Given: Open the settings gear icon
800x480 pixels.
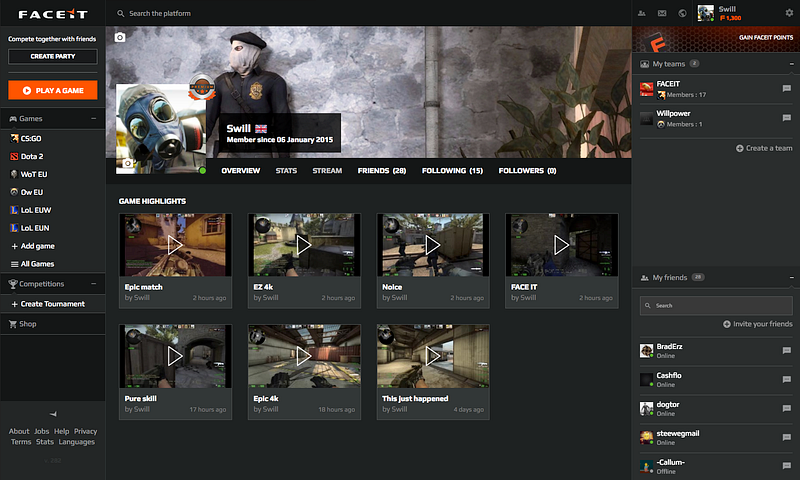Looking at the screenshot, I should pyautogui.click(x=789, y=13).
